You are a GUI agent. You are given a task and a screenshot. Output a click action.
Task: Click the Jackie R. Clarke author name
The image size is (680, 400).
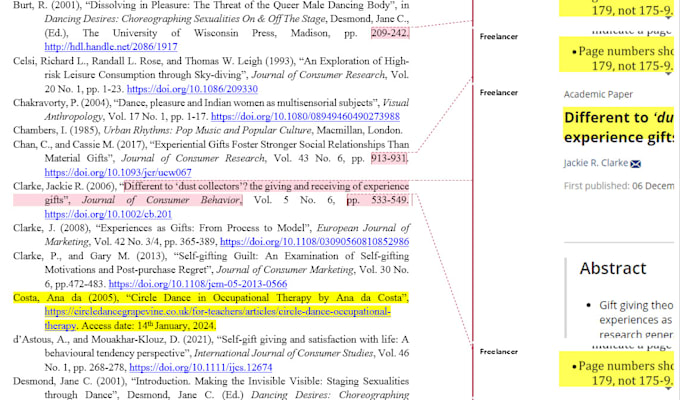pyautogui.click(x=595, y=163)
